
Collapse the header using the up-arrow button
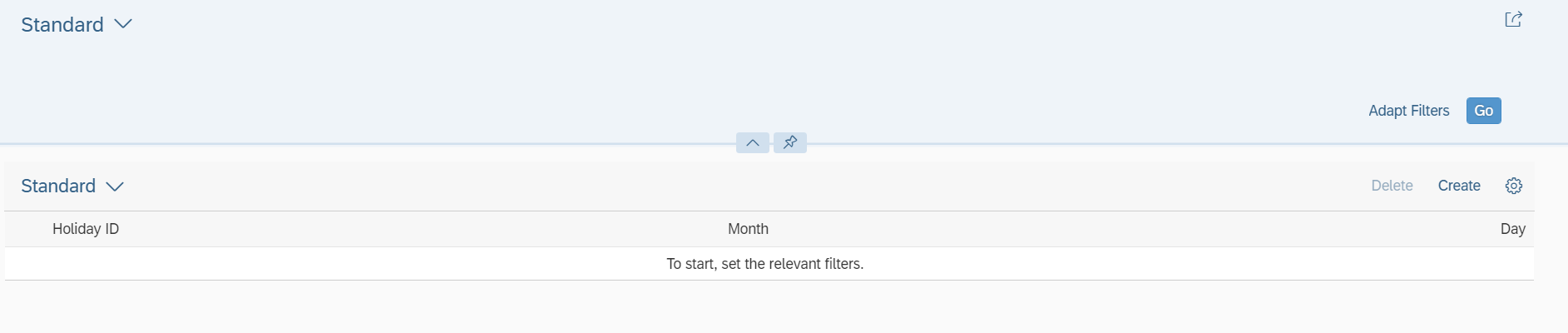click(753, 142)
